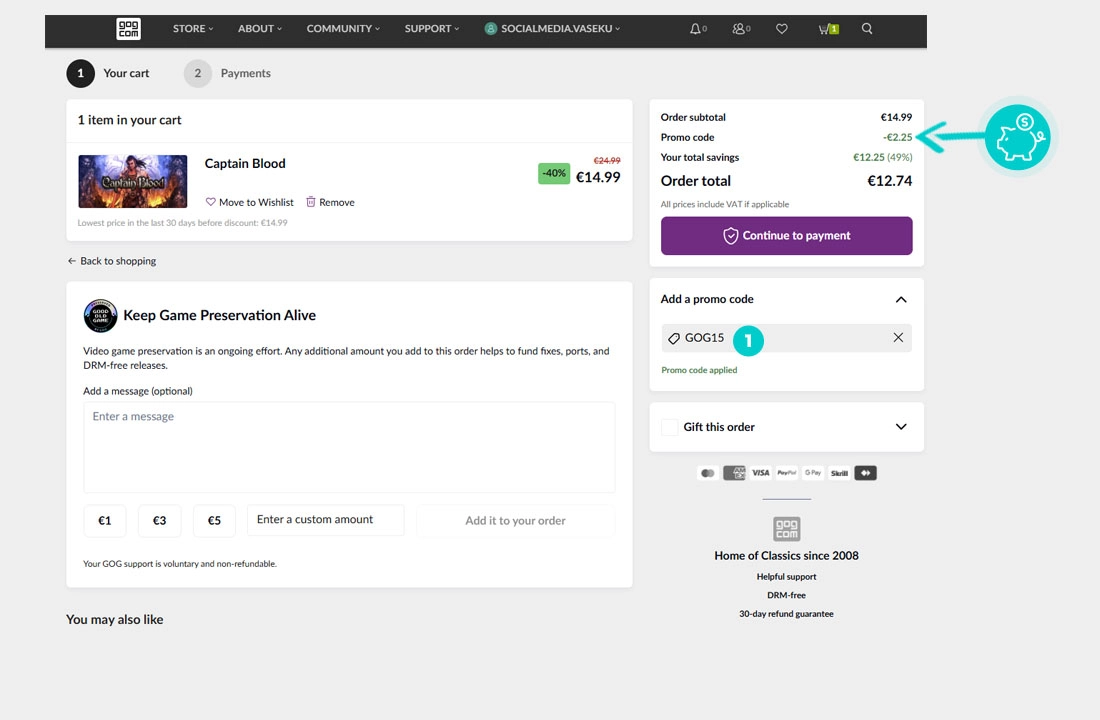Click the Skrill payment method icon

point(839,473)
